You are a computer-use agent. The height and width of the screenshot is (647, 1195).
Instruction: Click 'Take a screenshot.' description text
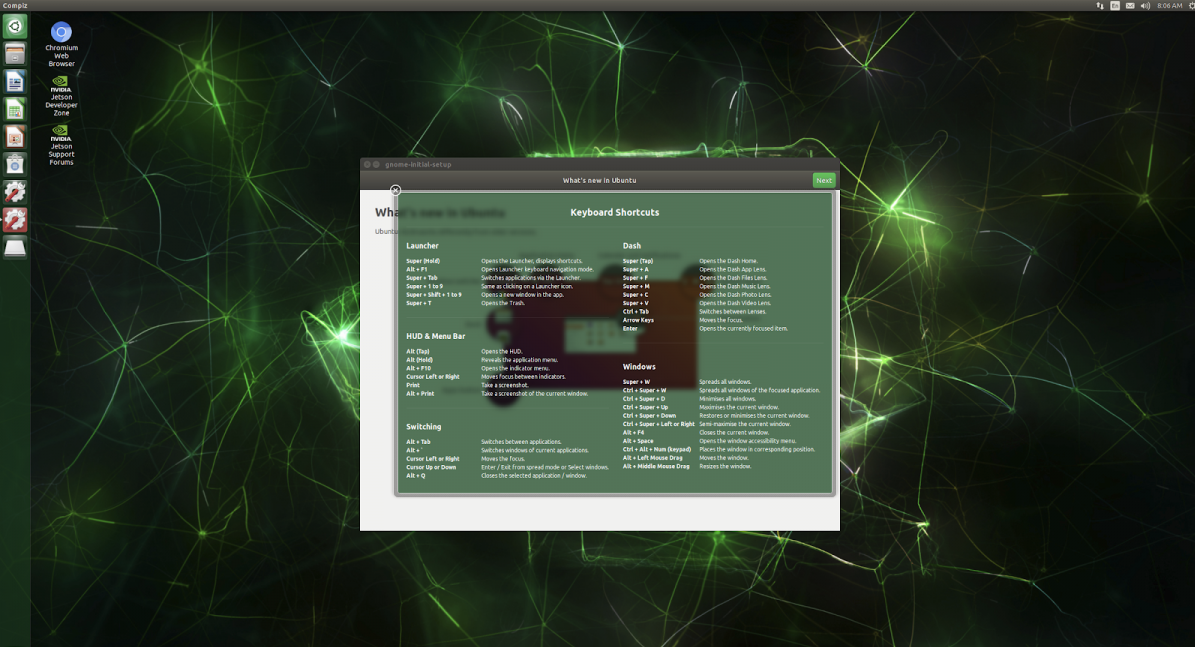point(505,385)
